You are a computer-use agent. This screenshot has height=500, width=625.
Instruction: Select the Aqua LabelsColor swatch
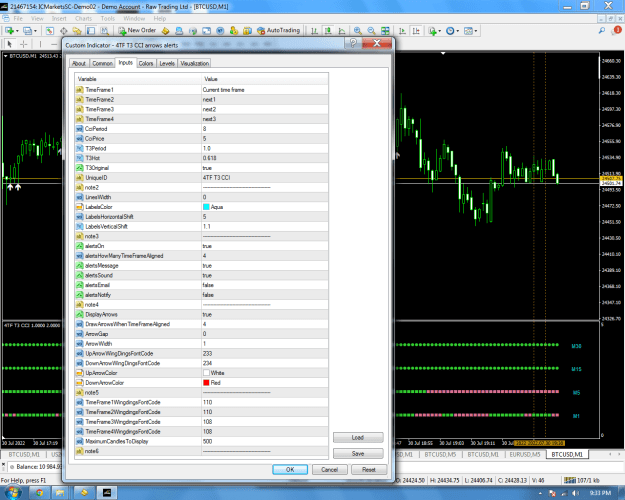coord(206,207)
